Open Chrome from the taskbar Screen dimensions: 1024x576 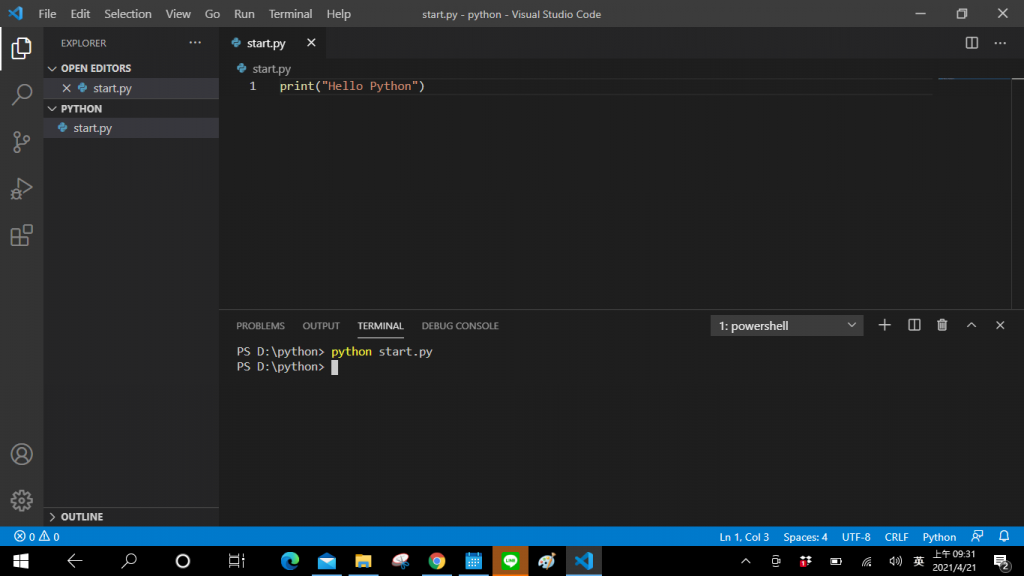point(437,561)
